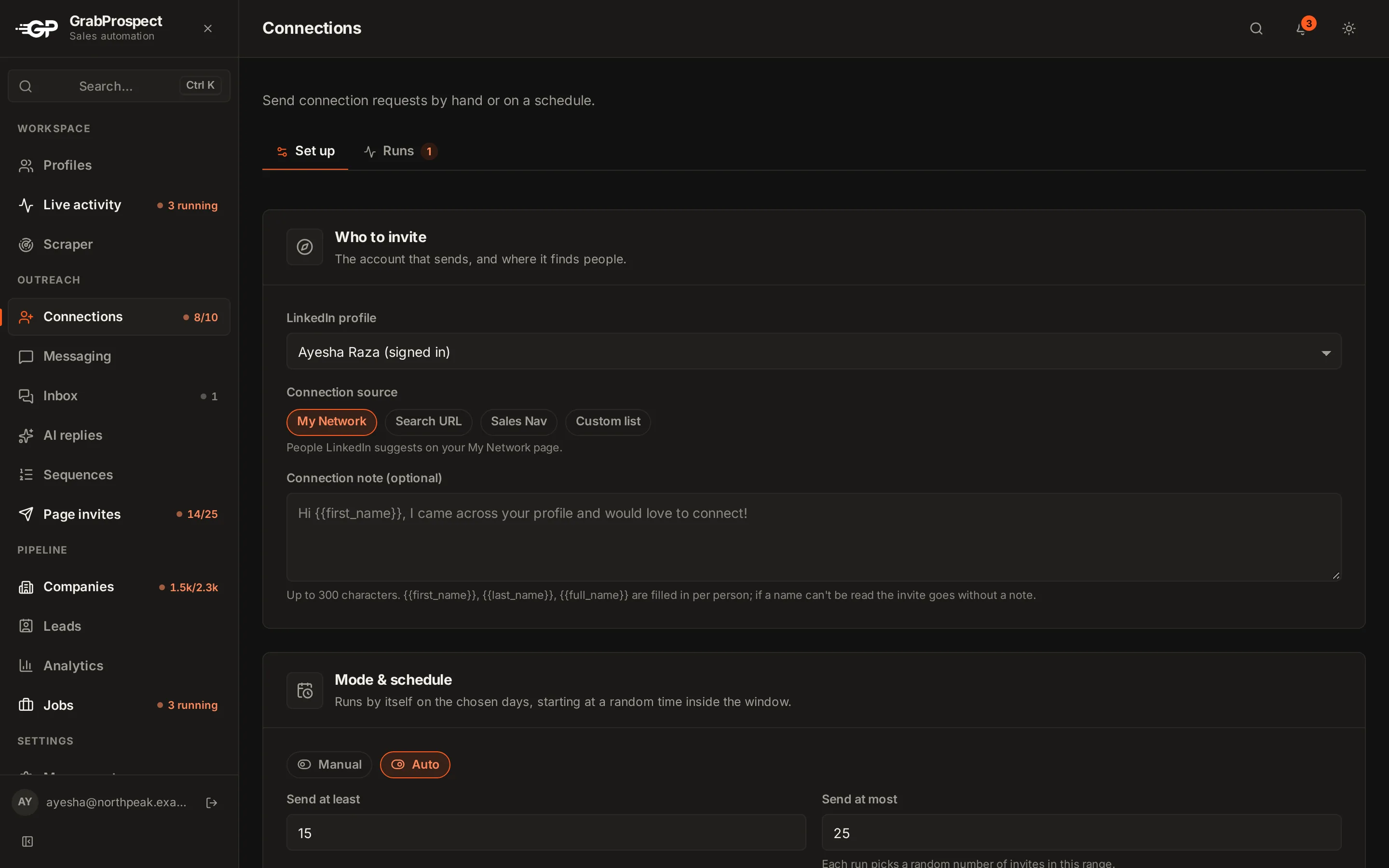Image resolution: width=1389 pixels, height=868 pixels.
Task: Open Jobs page
Action: 119,705
